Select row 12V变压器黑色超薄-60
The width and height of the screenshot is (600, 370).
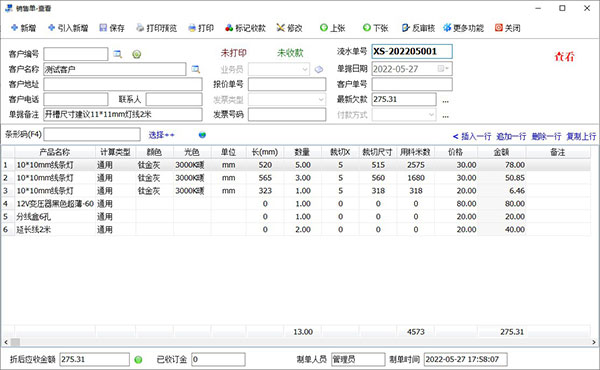[295, 204]
